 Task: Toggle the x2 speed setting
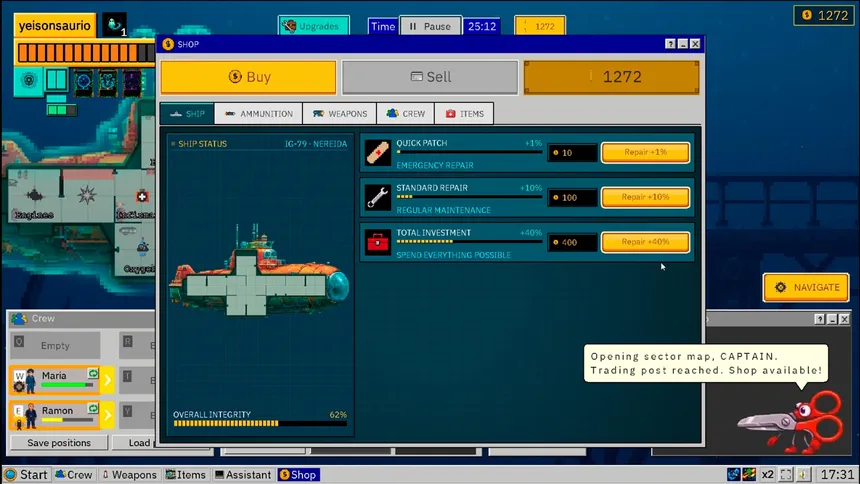[767, 474]
